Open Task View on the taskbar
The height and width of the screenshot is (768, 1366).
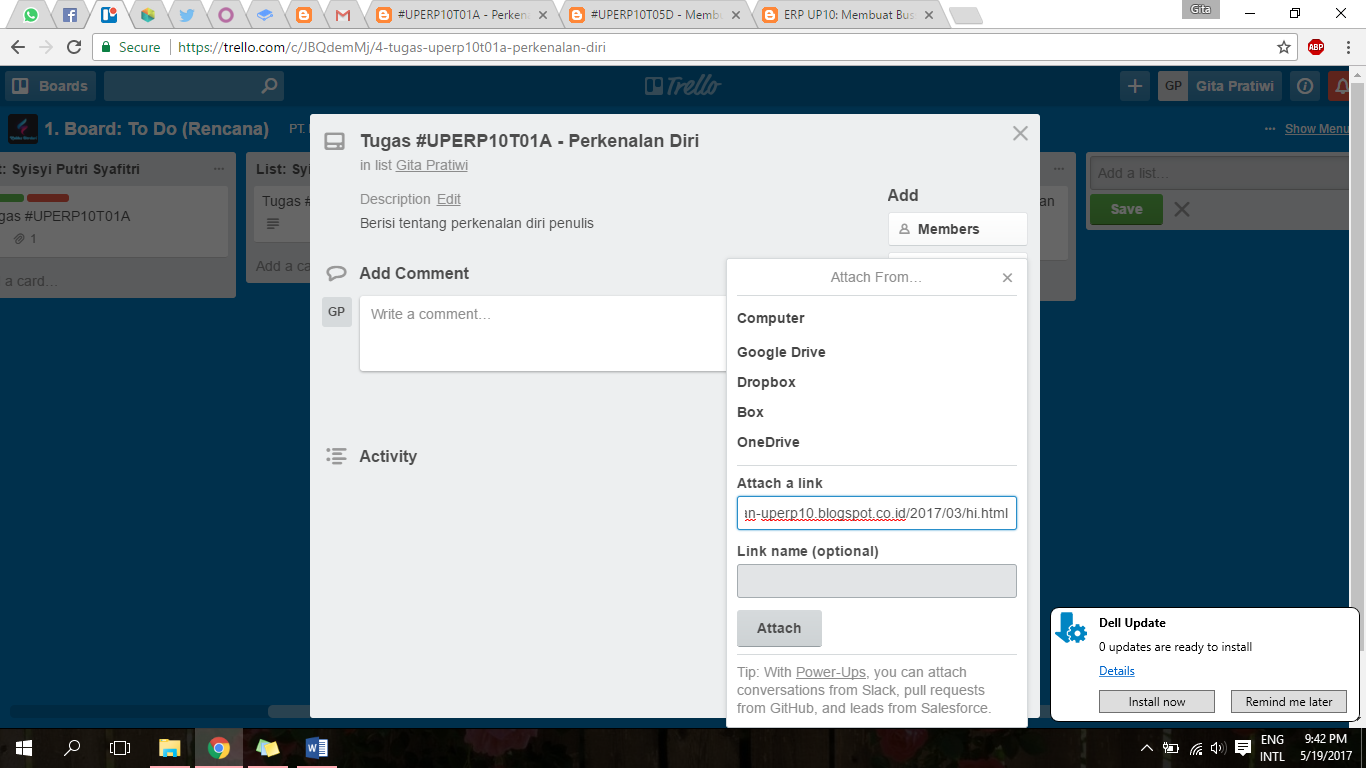tap(120, 747)
